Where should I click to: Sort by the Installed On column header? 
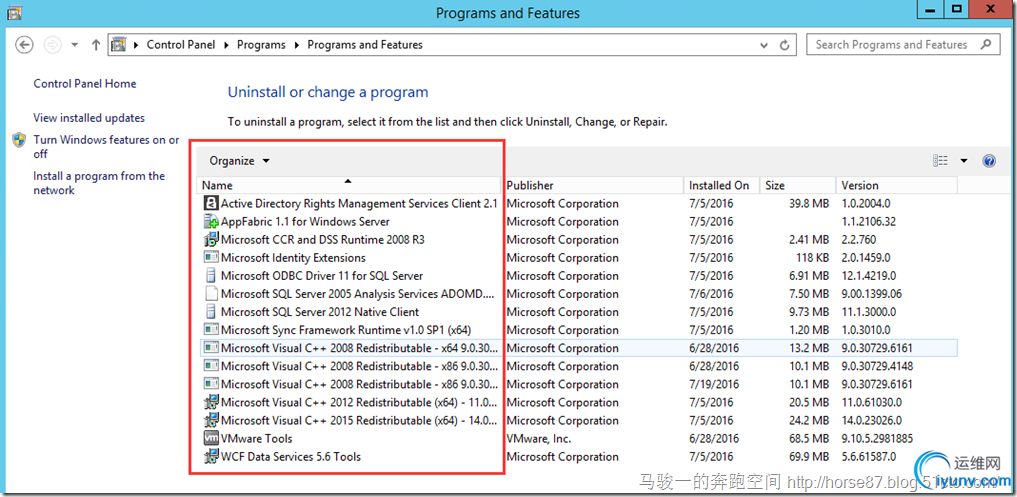[x=722, y=186]
